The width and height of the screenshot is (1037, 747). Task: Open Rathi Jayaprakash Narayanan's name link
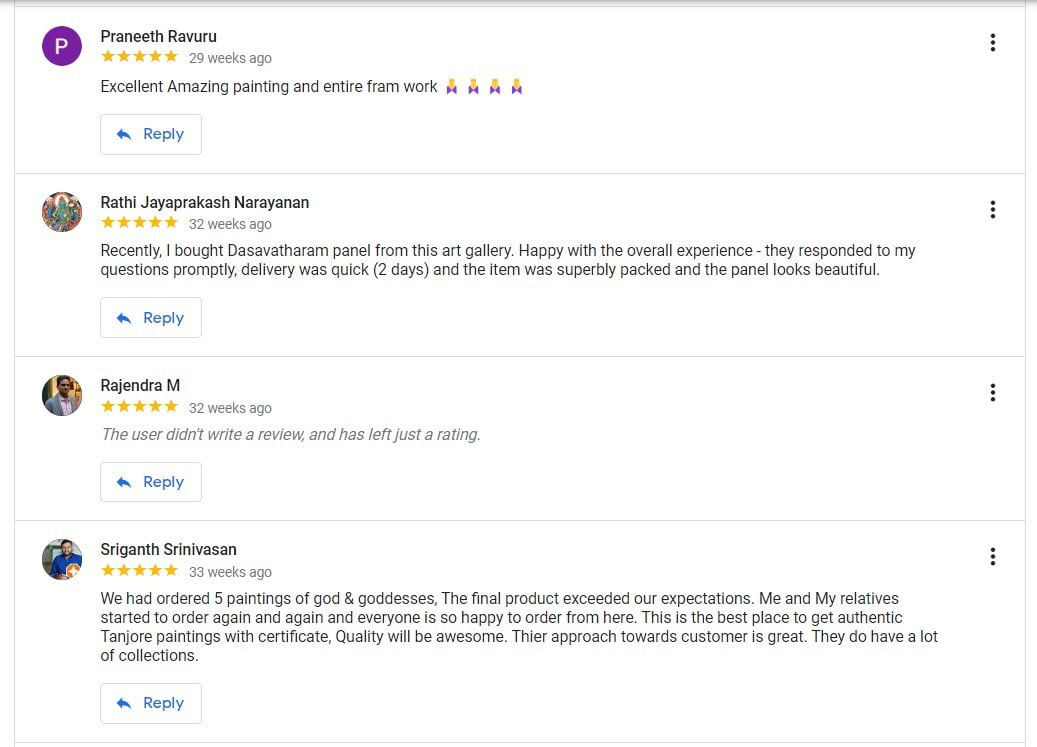[x=204, y=202]
